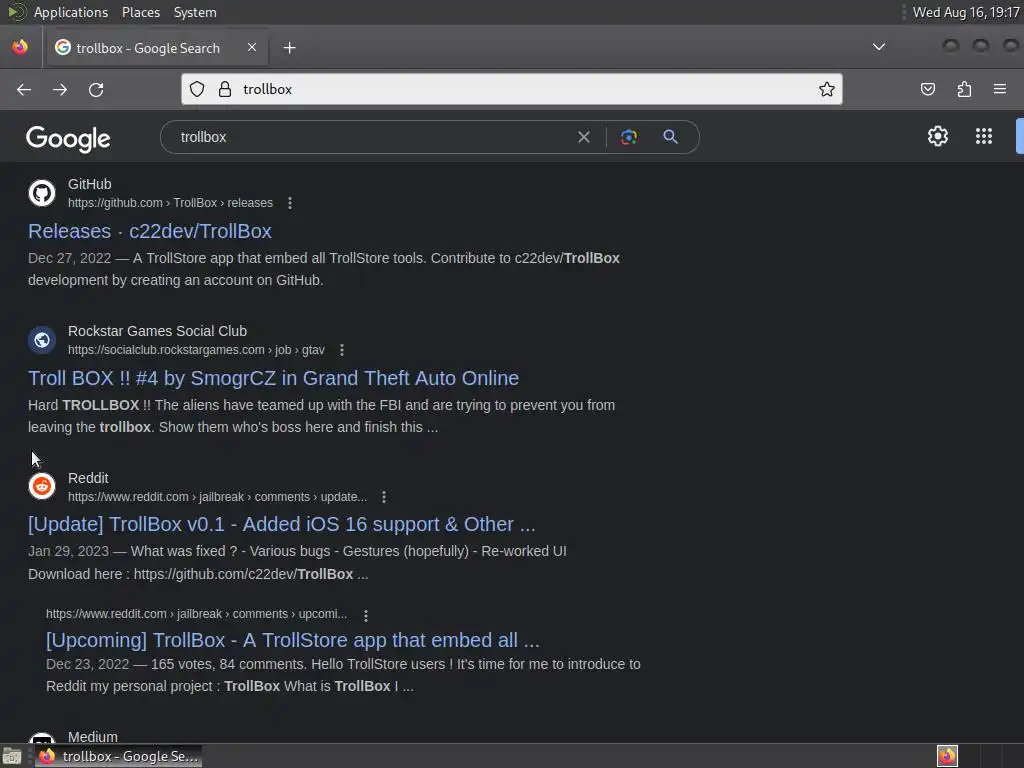Close the trollbox Google Search tab

point(252,47)
